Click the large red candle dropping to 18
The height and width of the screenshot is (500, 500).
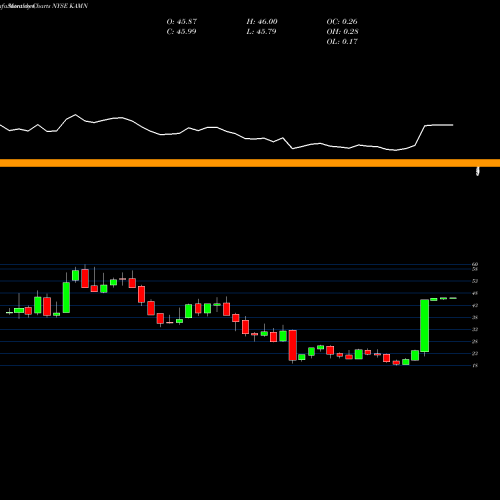[293, 345]
